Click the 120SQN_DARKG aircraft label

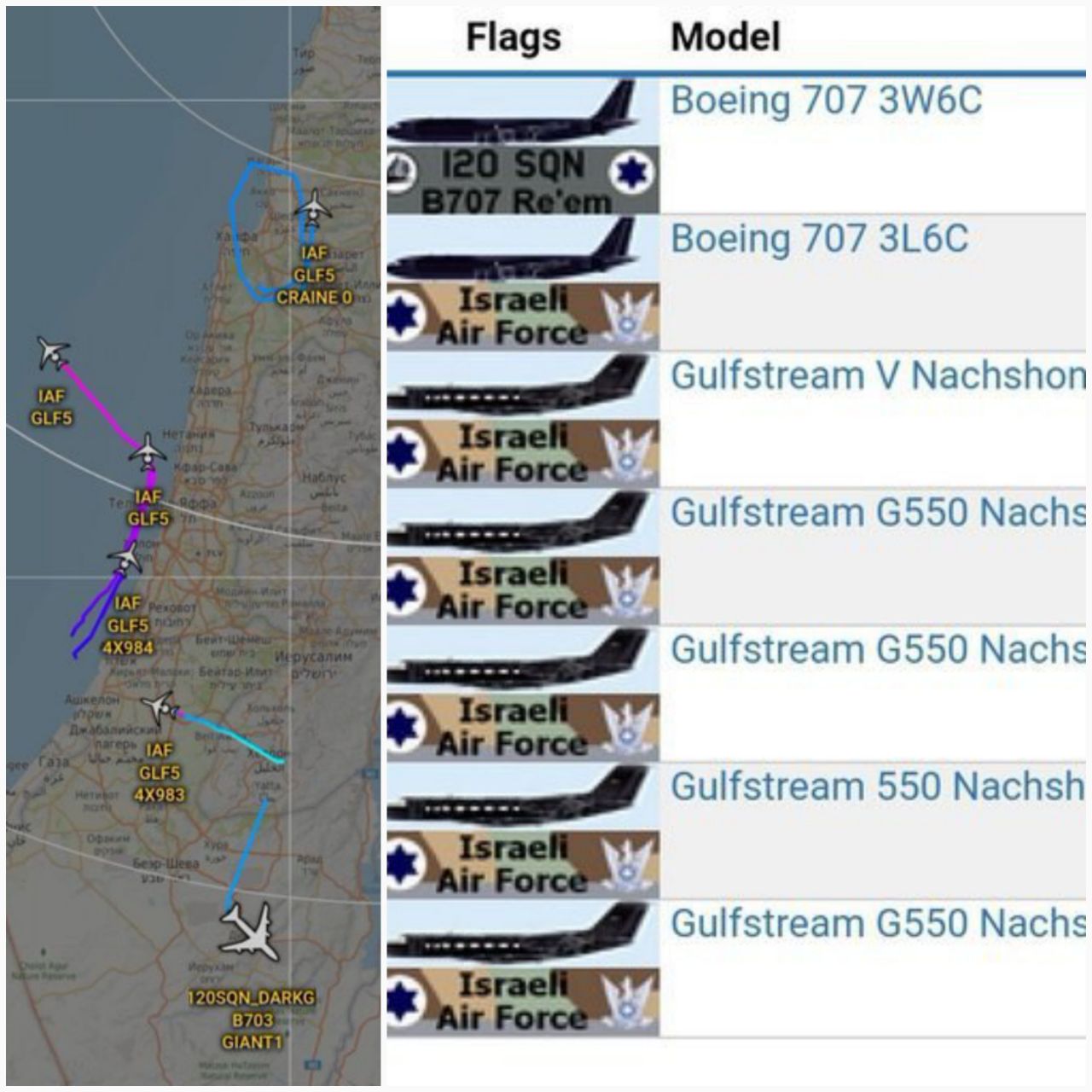click(252, 997)
